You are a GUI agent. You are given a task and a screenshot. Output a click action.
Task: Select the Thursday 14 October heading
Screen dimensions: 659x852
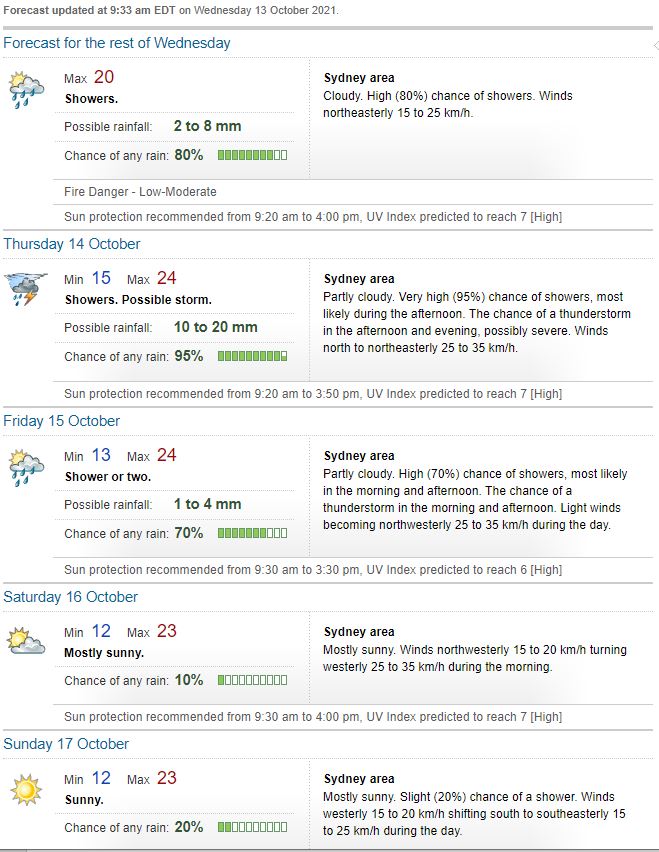pos(72,244)
